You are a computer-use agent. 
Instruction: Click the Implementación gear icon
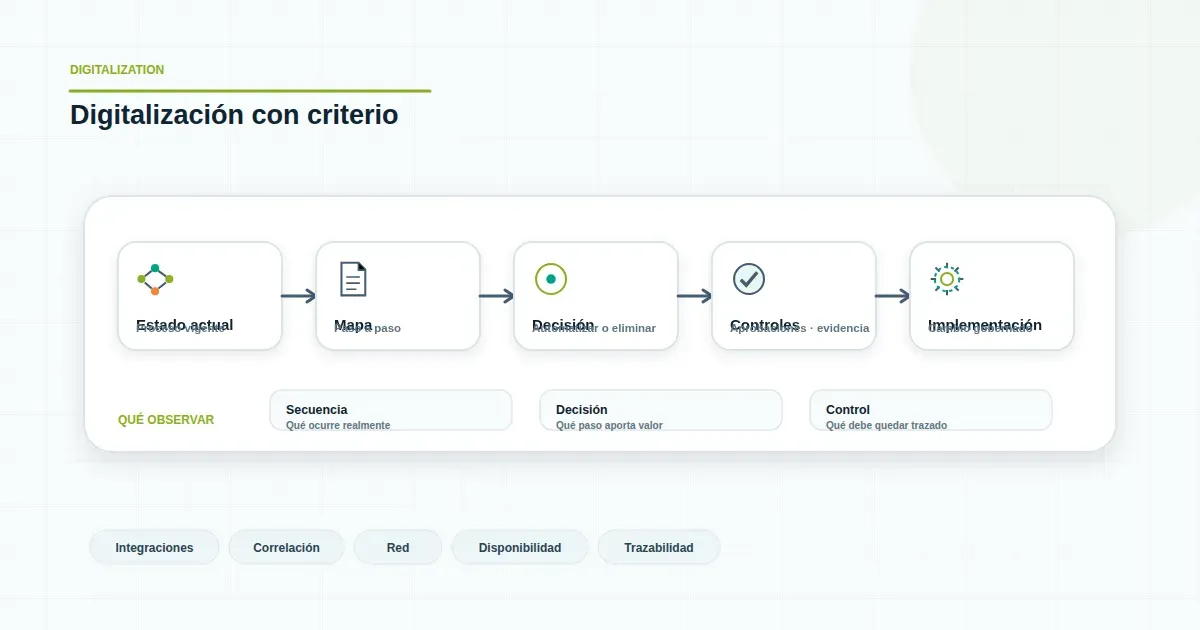click(x=947, y=279)
